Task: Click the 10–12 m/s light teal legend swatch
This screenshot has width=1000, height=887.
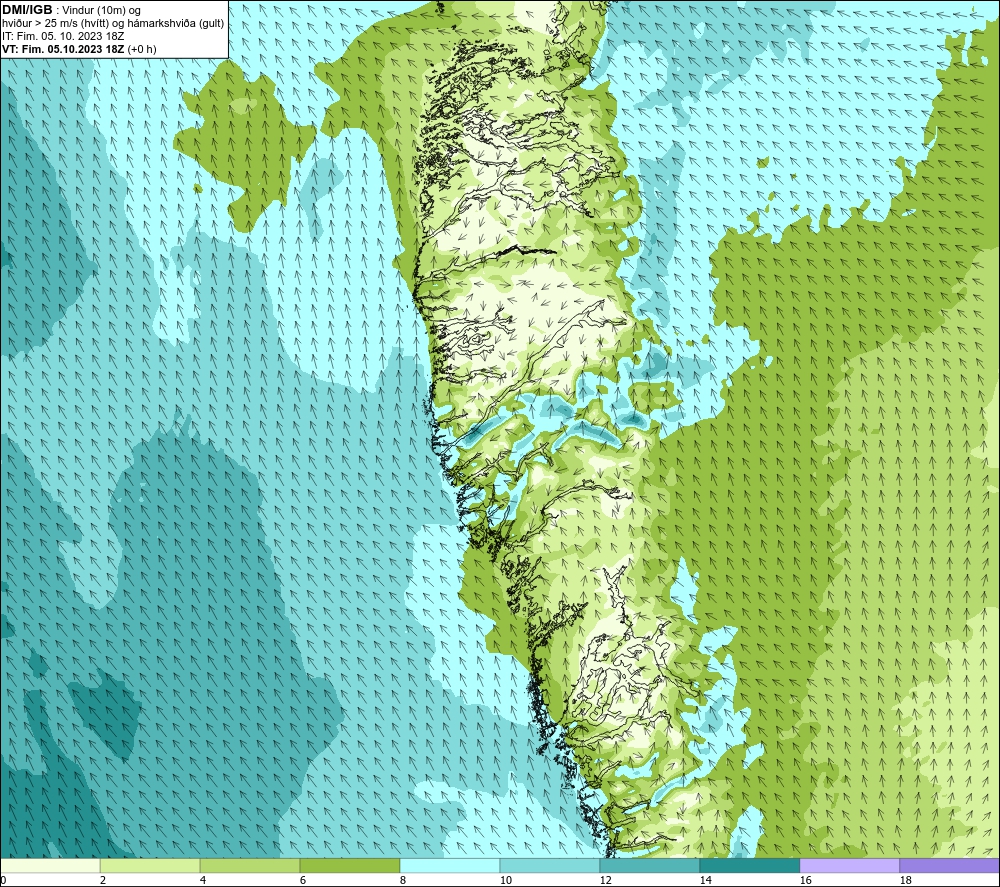Action: click(x=550, y=866)
